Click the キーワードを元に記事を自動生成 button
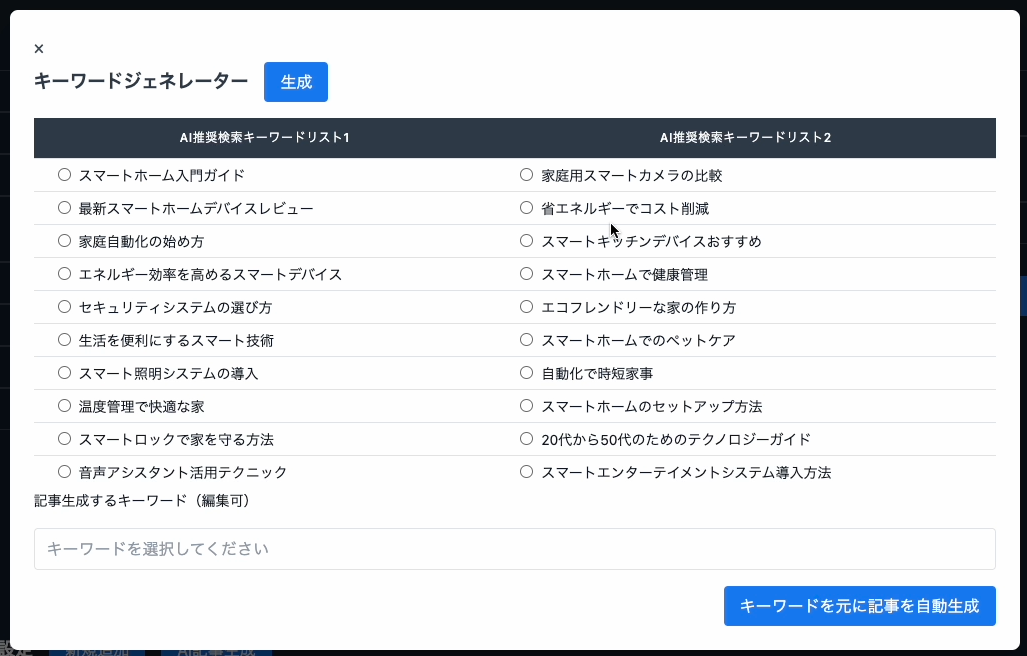Viewport: 1027px width, 656px height. (859, 605)
